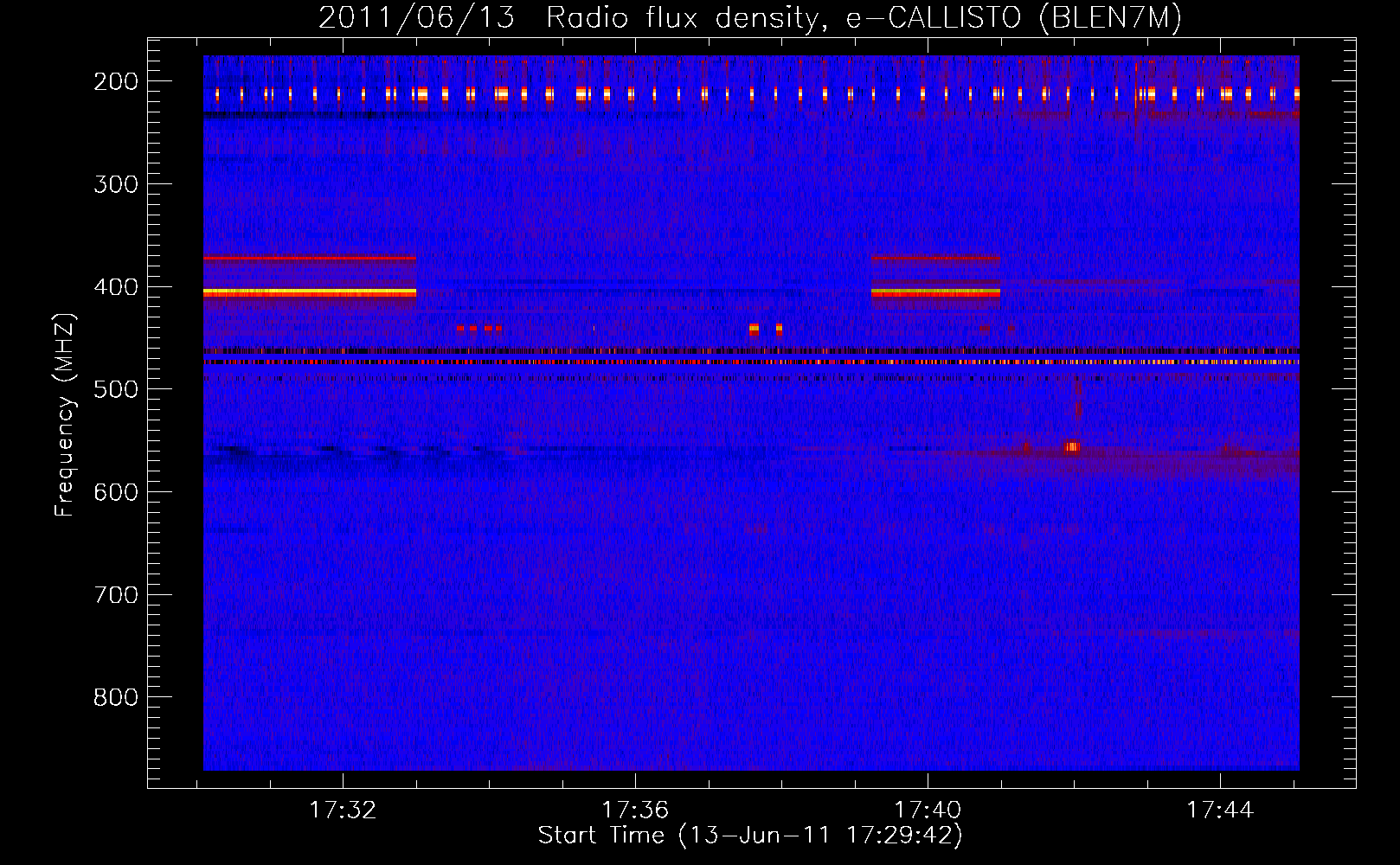The height and width of the screenshot is (865, 1400).
Task: Click the continuous red line near 475 MHz
Action: pyautogui.click(x=751, y=362)
